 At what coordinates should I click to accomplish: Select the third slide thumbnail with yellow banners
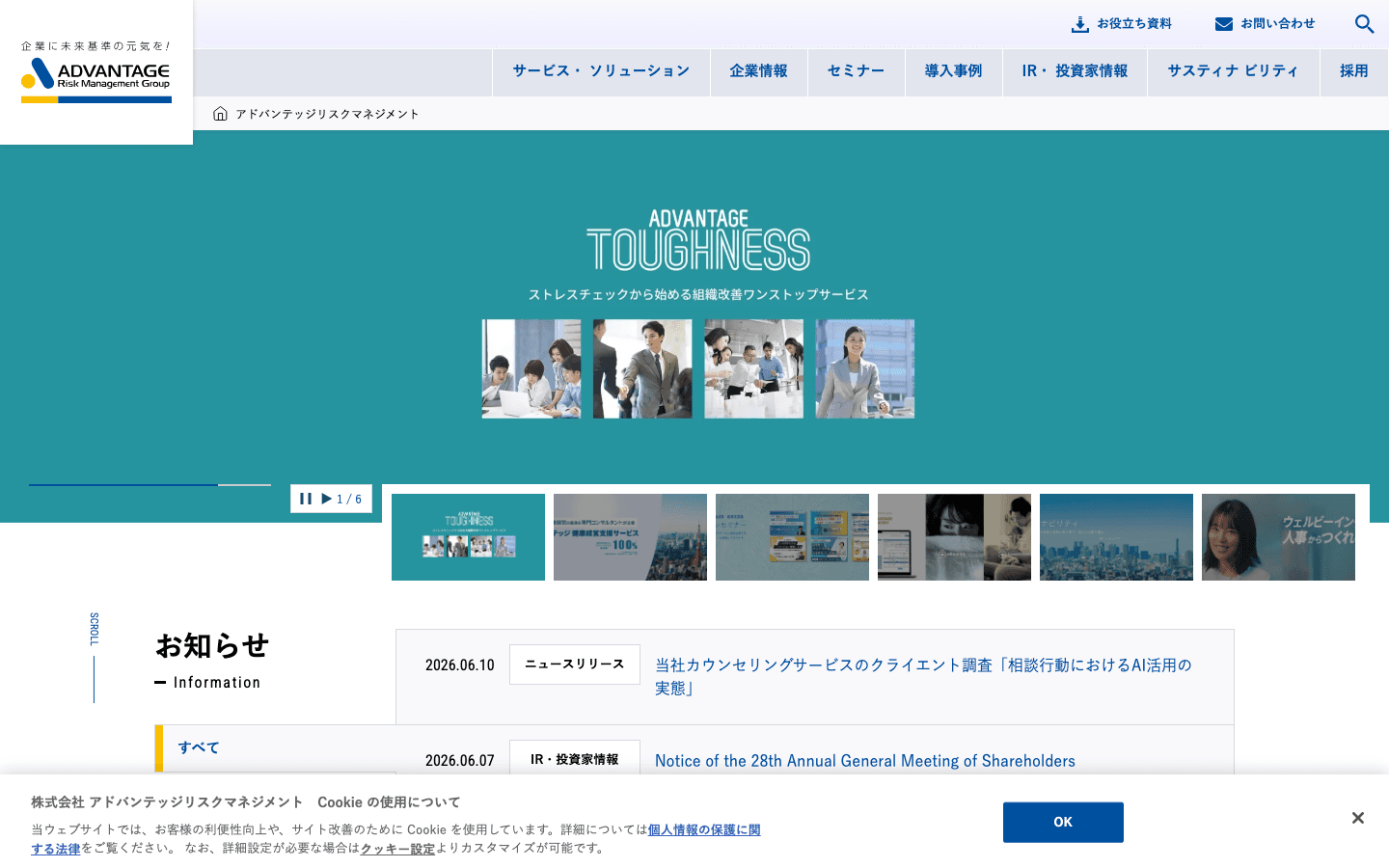point(792,537)
